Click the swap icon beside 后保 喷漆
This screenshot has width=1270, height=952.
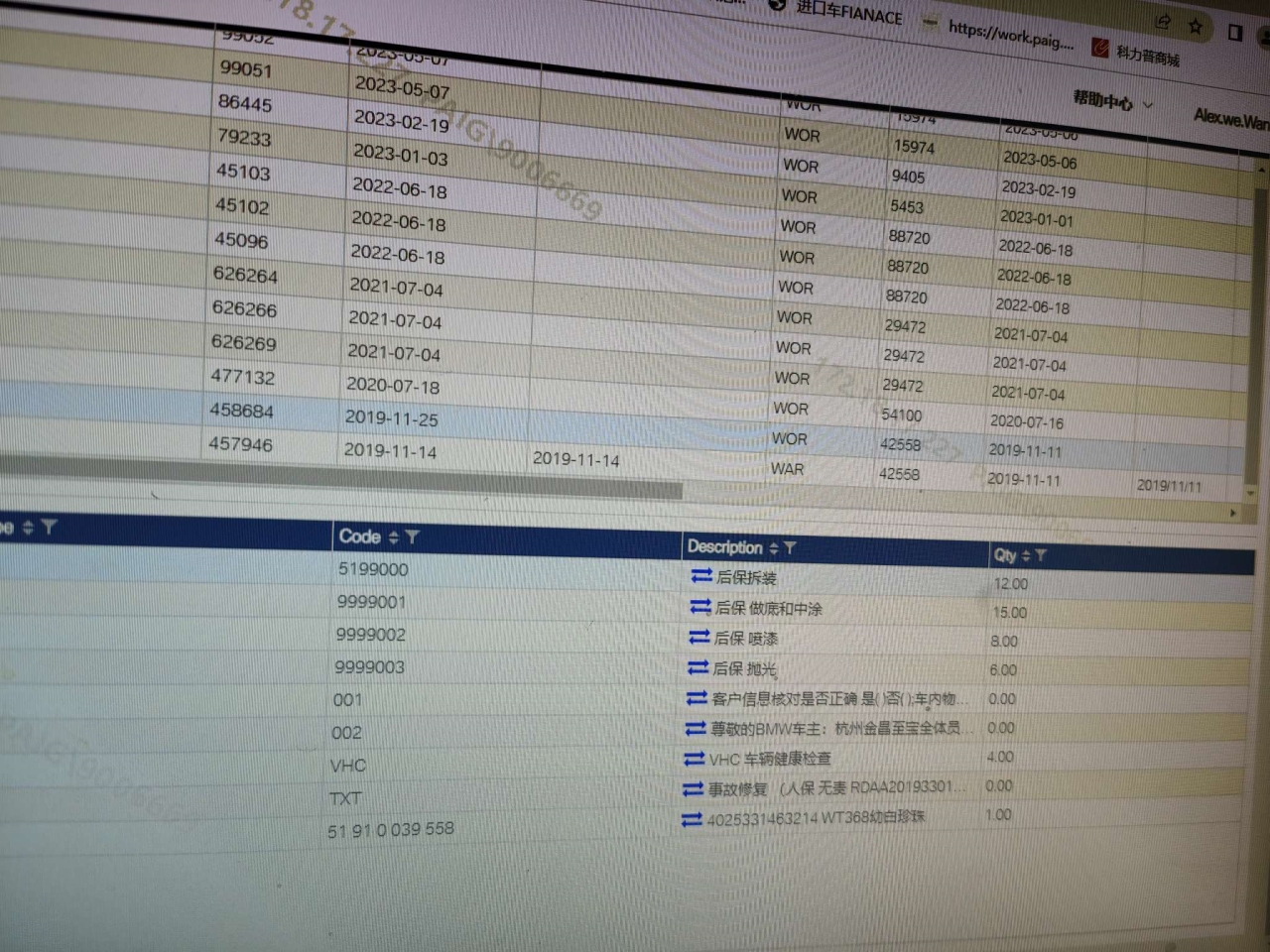point(699,637)
